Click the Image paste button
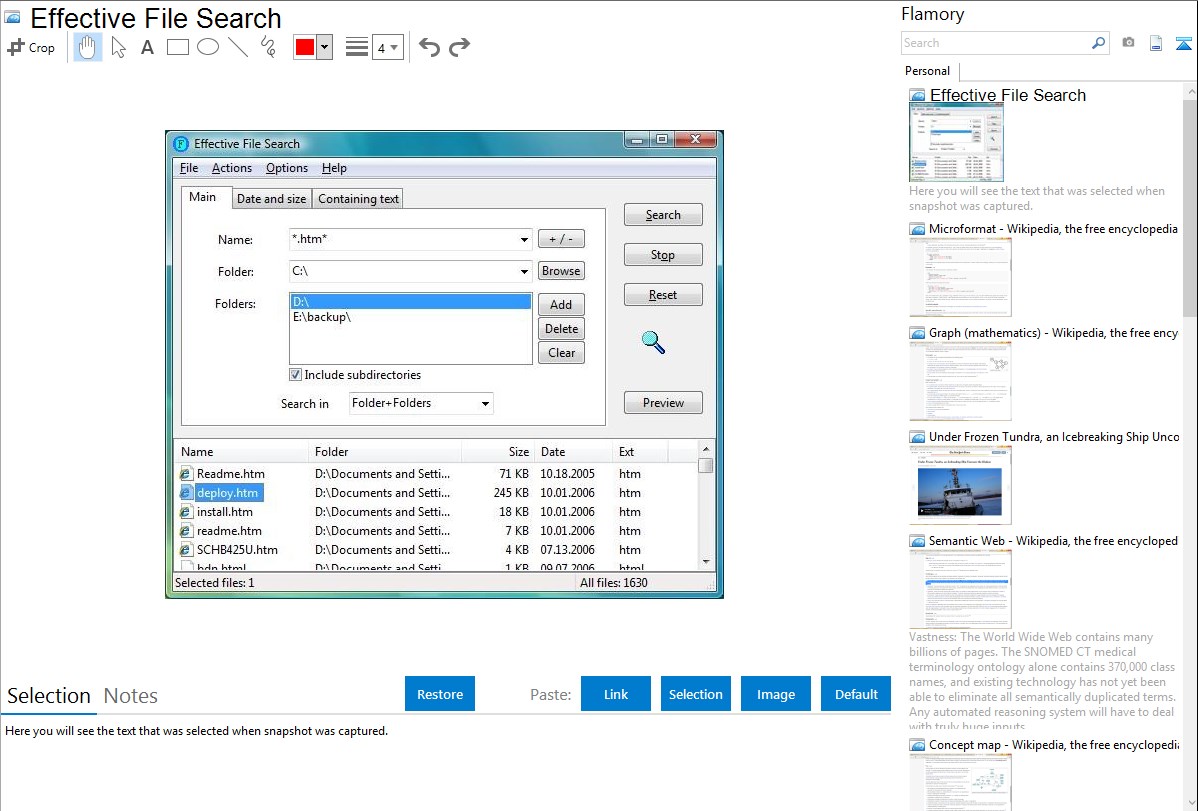 click(x=776, y=694)
